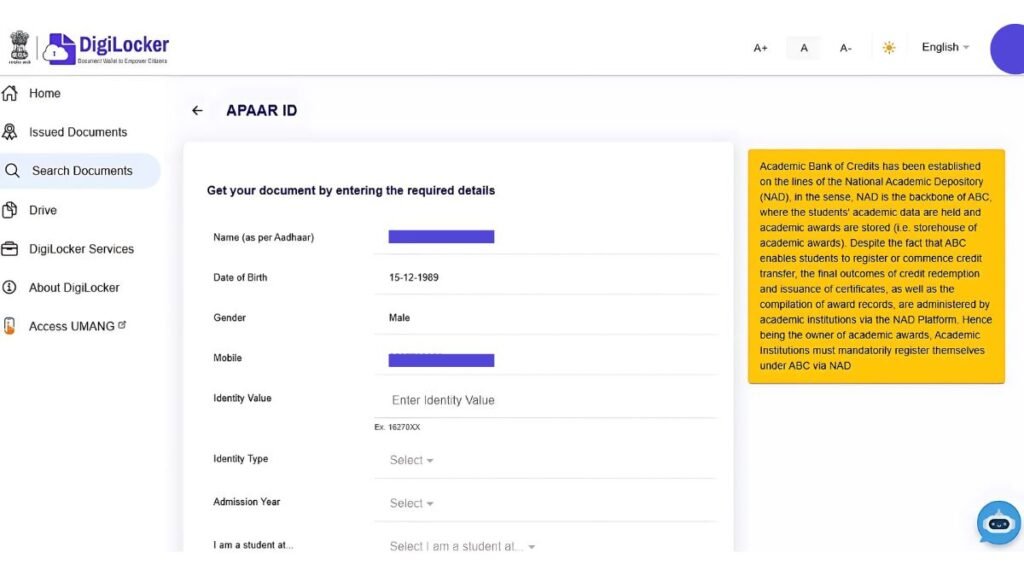Click the Enter Identity Value field
This screenshot has width=1024, height=576.
tap(546, 400)
